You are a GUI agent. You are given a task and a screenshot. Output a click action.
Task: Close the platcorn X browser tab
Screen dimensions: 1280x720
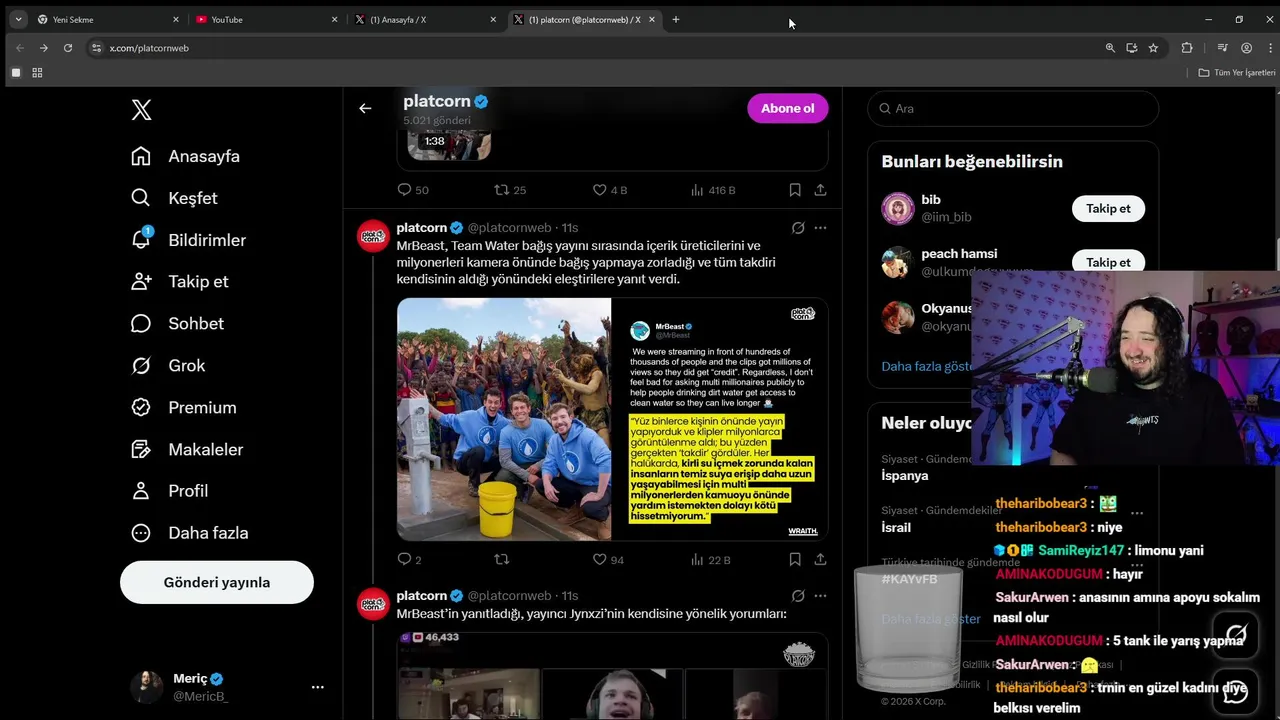[652, 19]
